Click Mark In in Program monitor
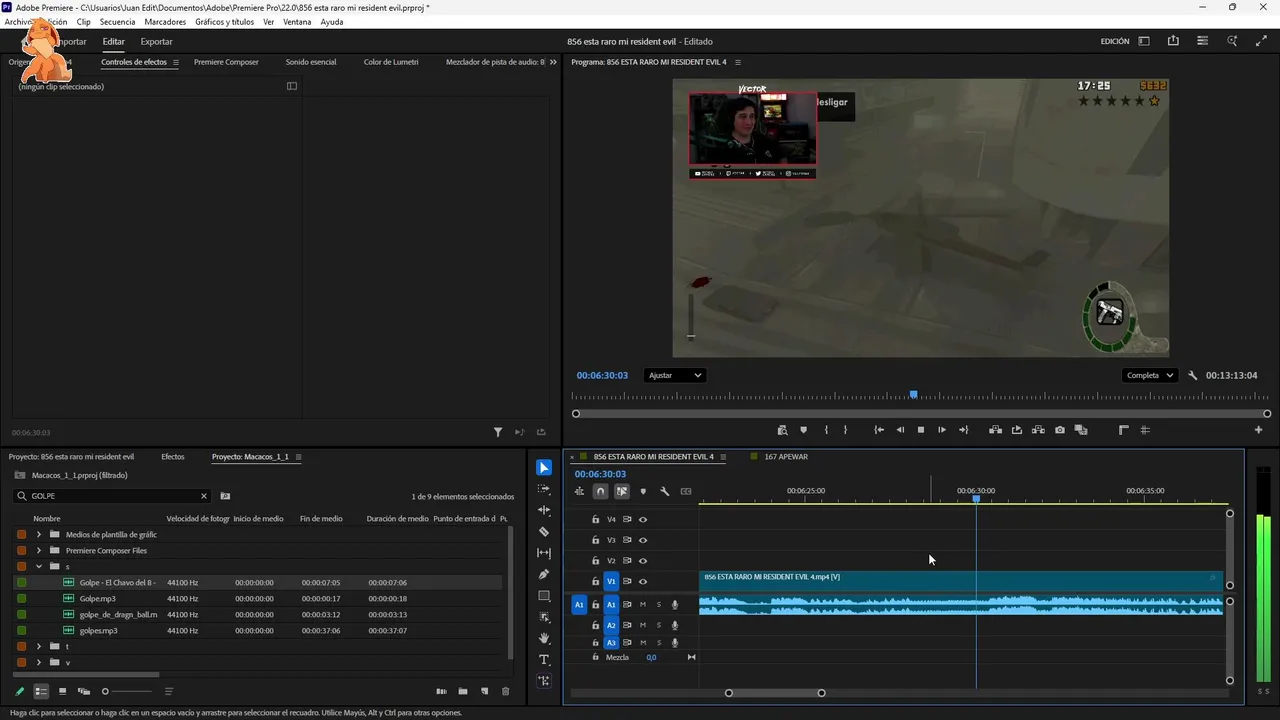The image size is (1280, 720). tap(826, 430)
